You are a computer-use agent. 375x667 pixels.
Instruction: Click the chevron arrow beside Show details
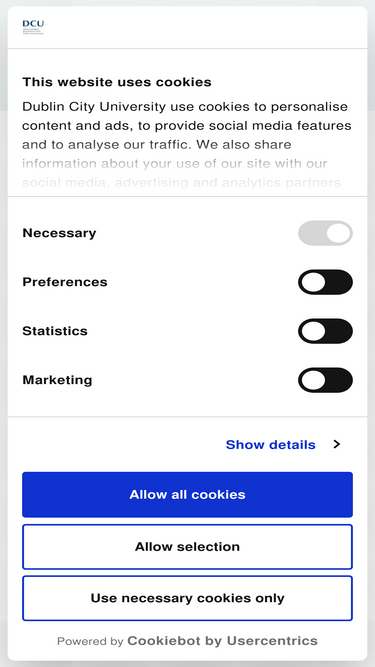pos(337,445)
